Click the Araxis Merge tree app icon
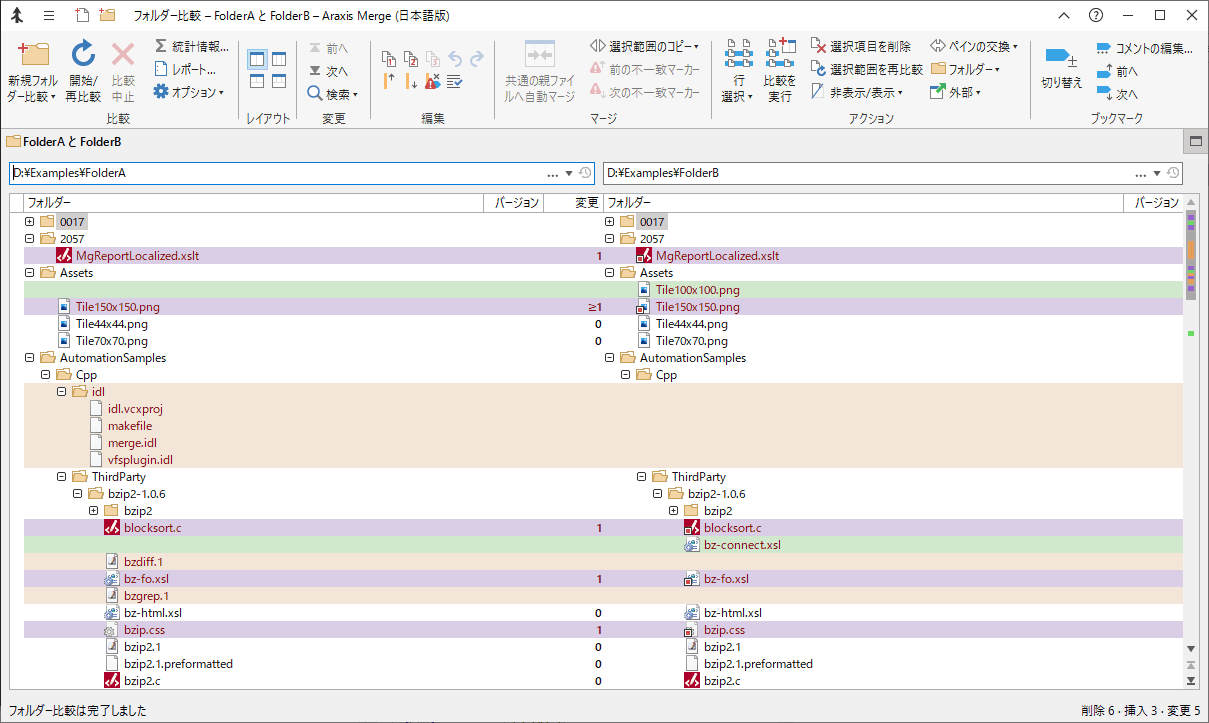 pyautogui.click(x=18, y=16)
